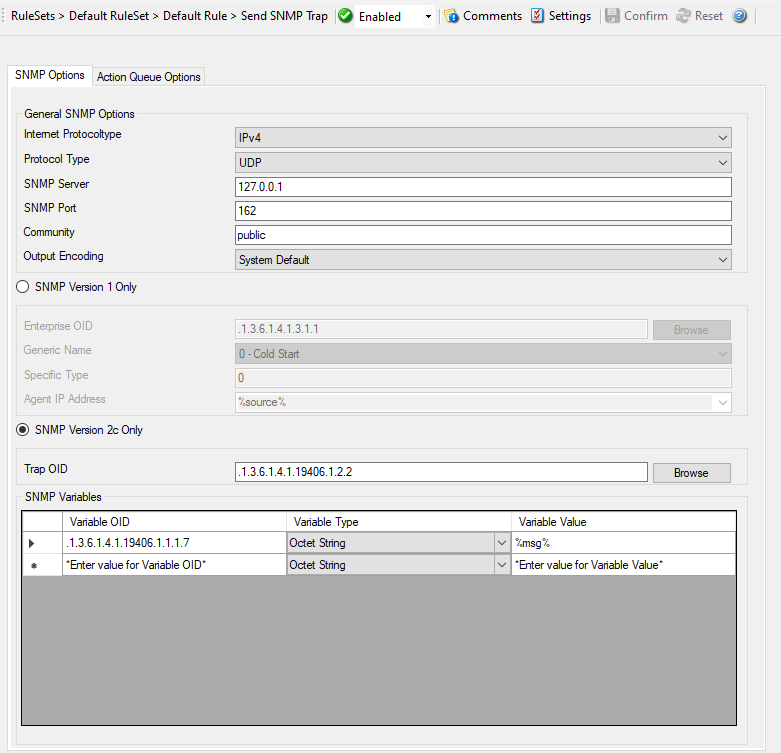Click the Reset toolbar icon

(x=684, y=16)
